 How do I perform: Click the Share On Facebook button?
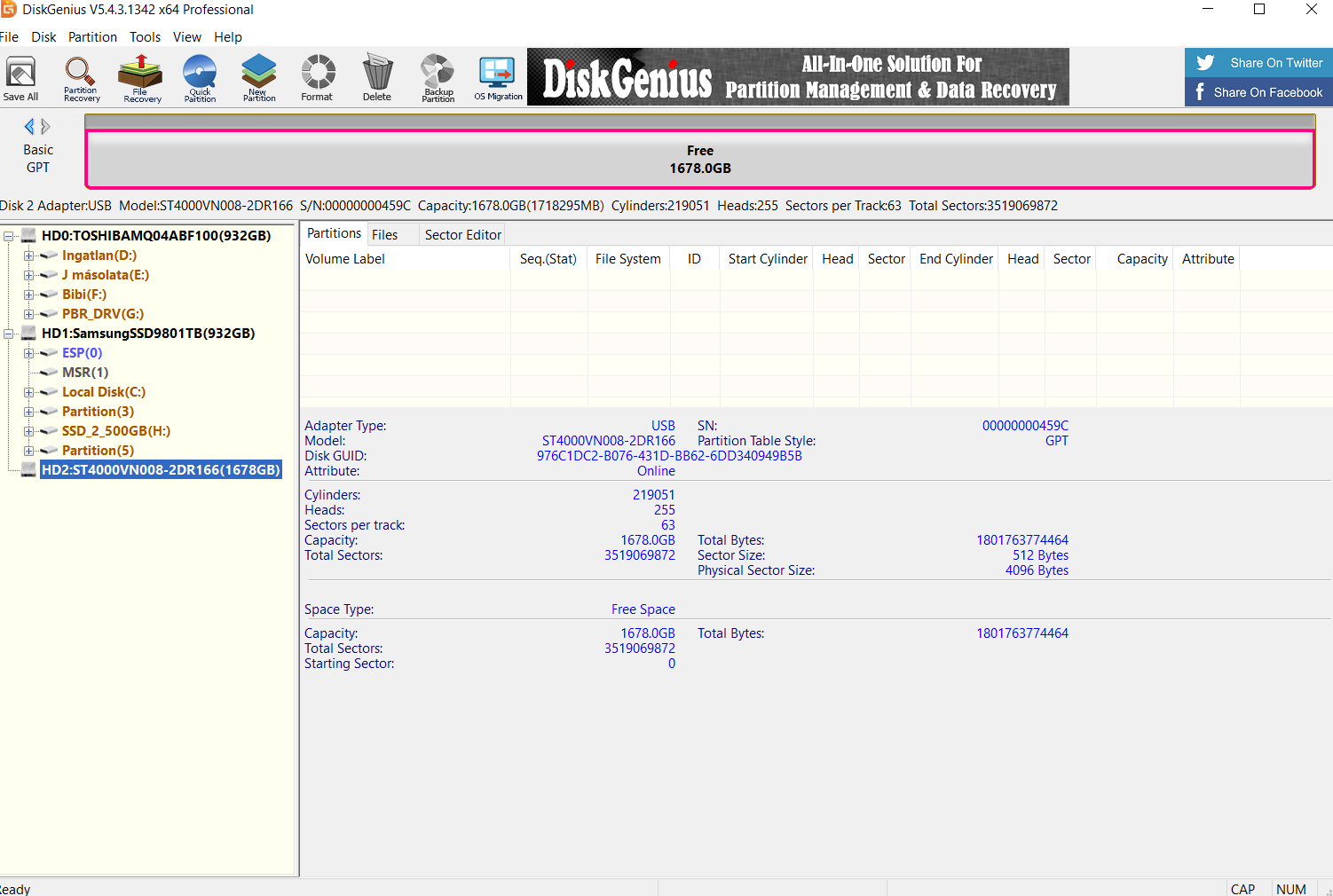[x=1258, y=92]
